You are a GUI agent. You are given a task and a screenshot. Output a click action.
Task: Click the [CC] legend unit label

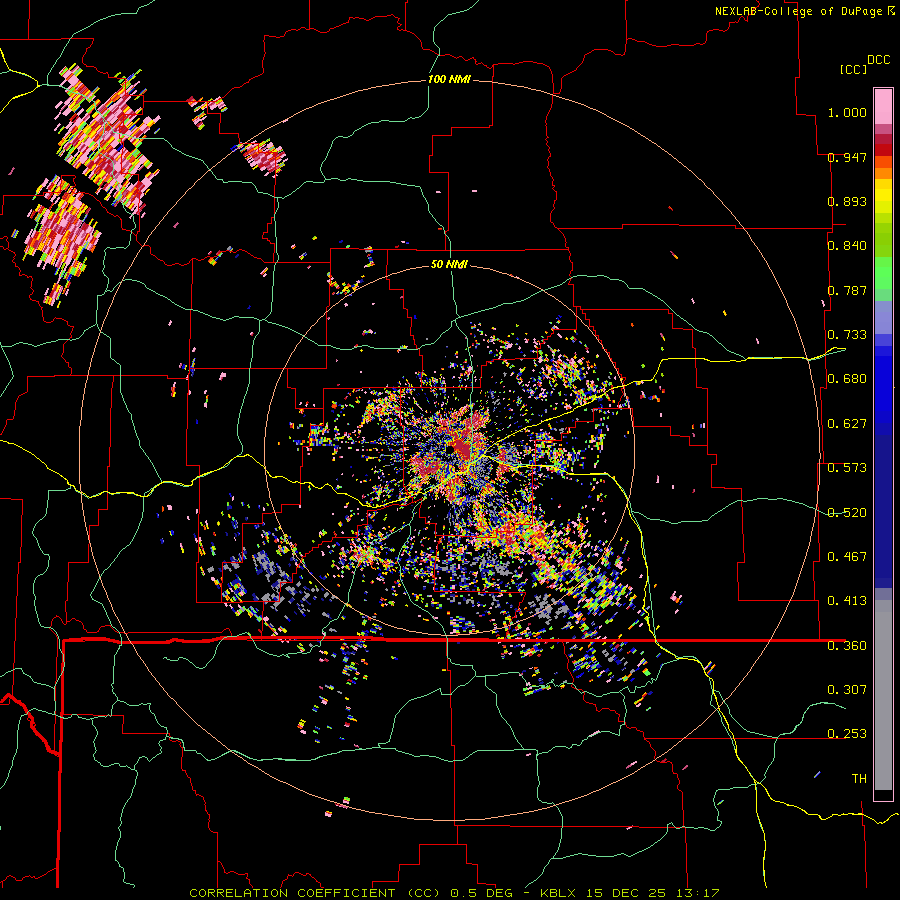pos(853,69)
